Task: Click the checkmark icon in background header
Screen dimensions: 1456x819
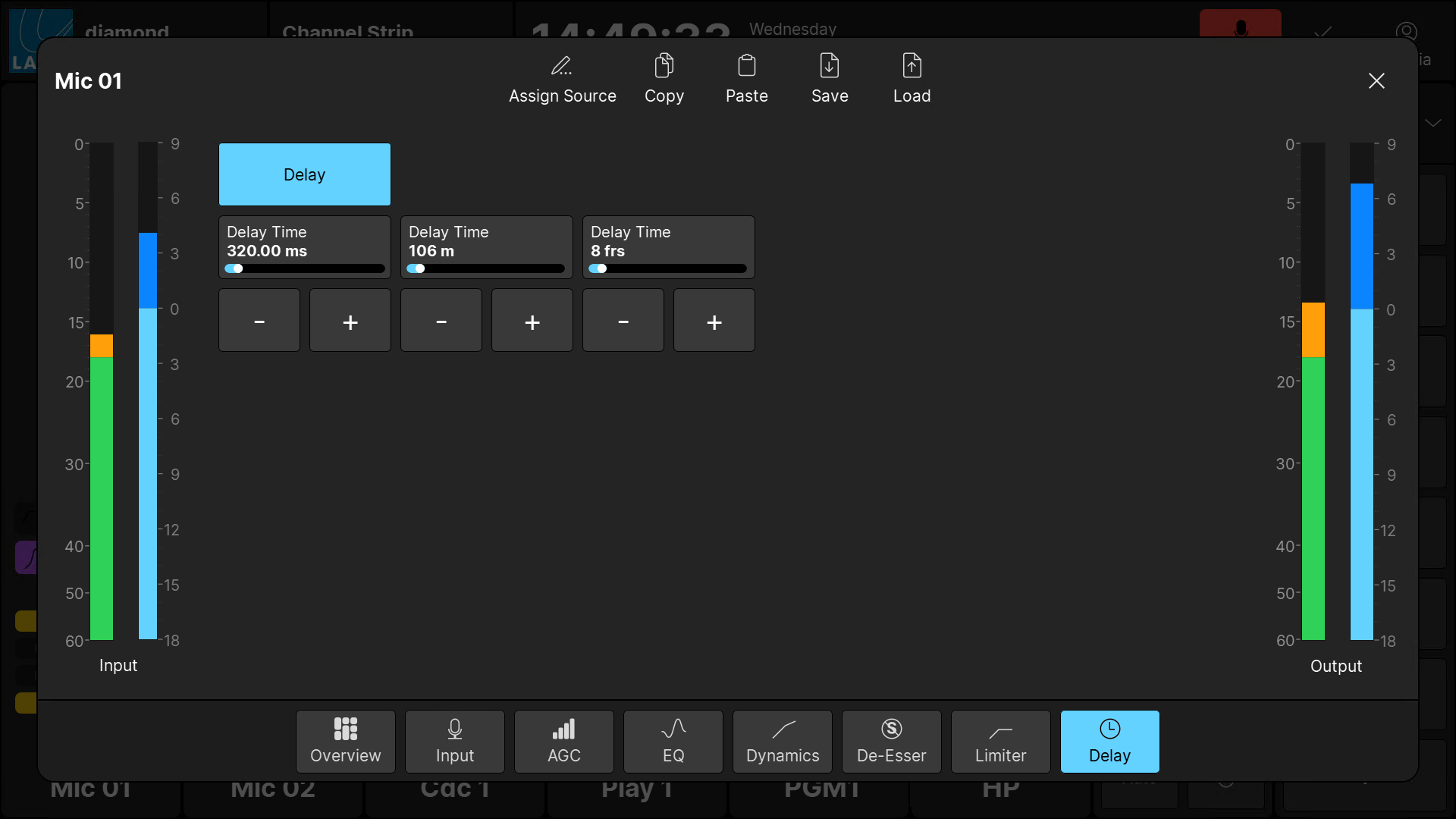Action: pos(1323,32)
